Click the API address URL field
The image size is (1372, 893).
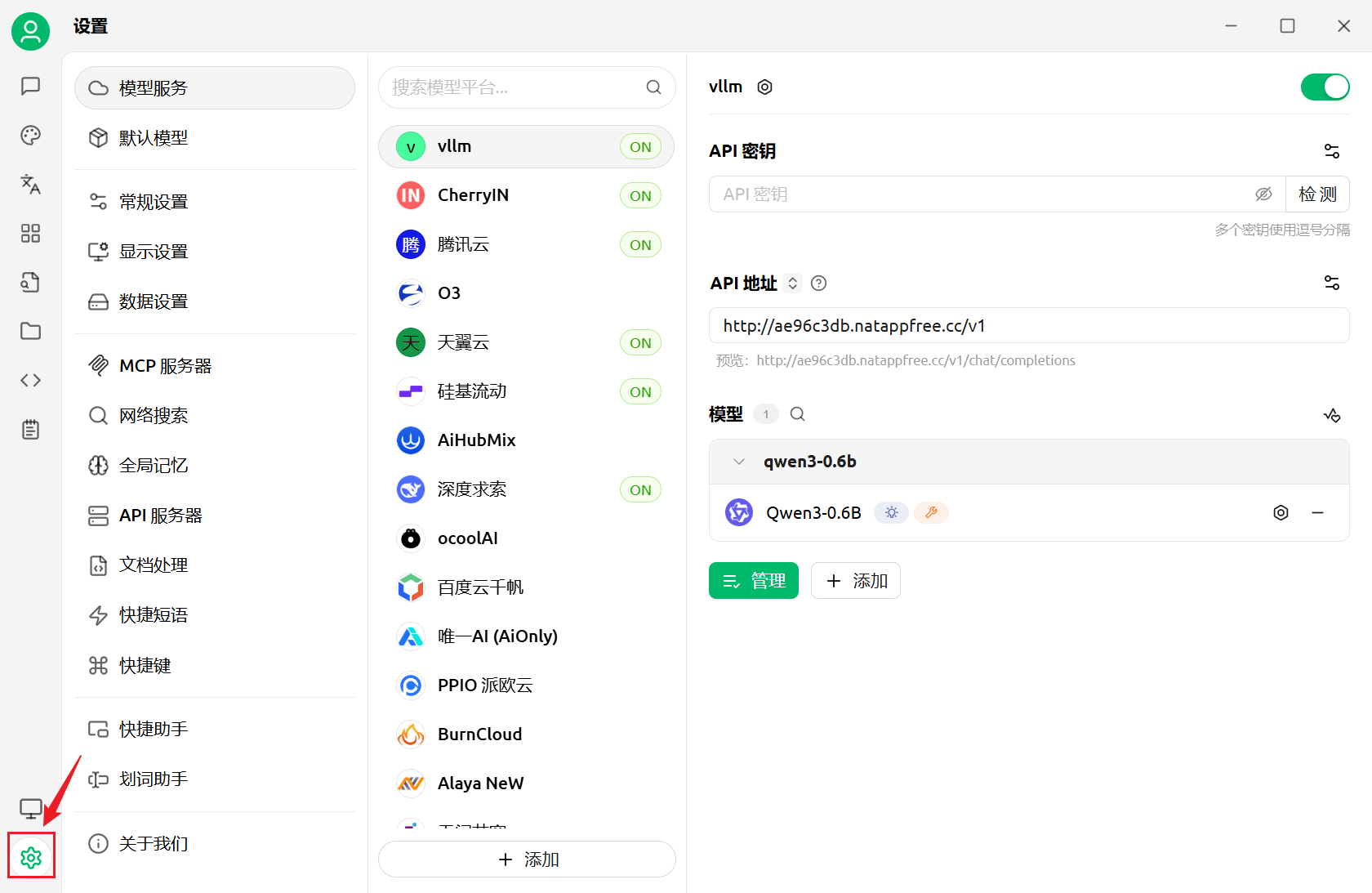(x=1029, y=326)
